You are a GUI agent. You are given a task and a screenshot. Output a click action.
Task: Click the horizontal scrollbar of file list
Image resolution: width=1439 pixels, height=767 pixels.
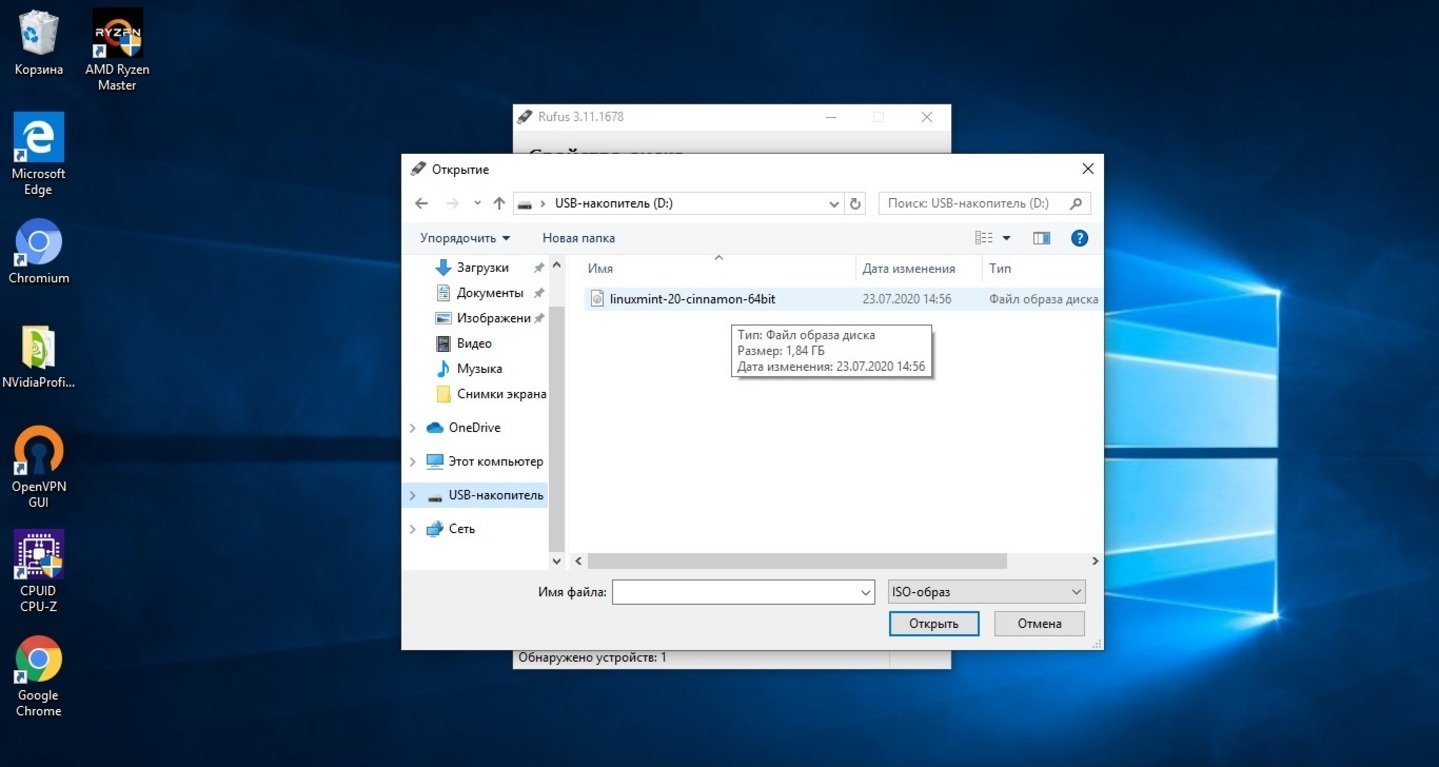tap(795, 561)
